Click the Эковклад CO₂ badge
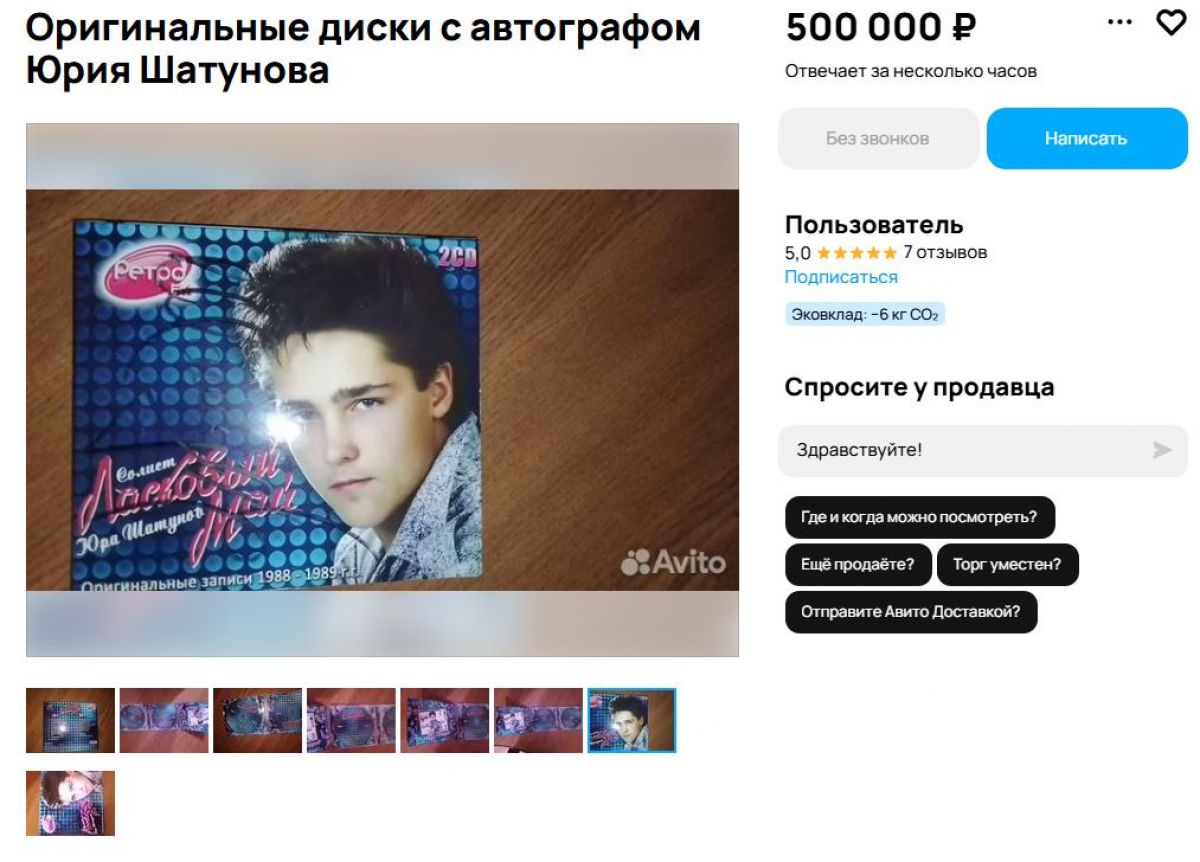The image size is (1200, 862). 865,314
